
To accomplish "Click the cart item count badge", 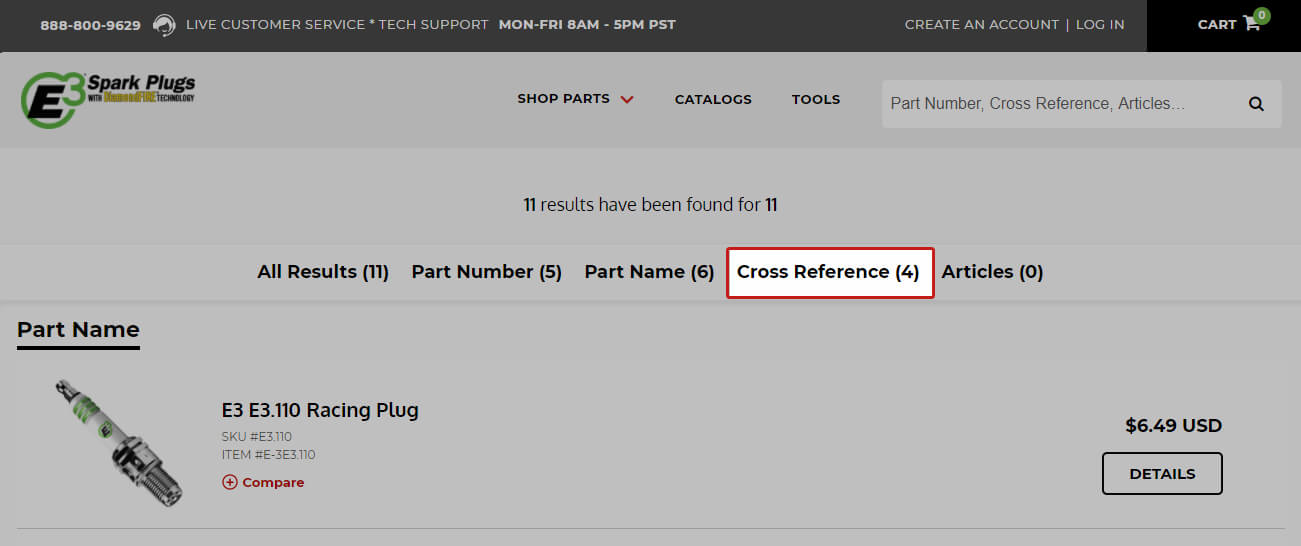I will 1262,16.
